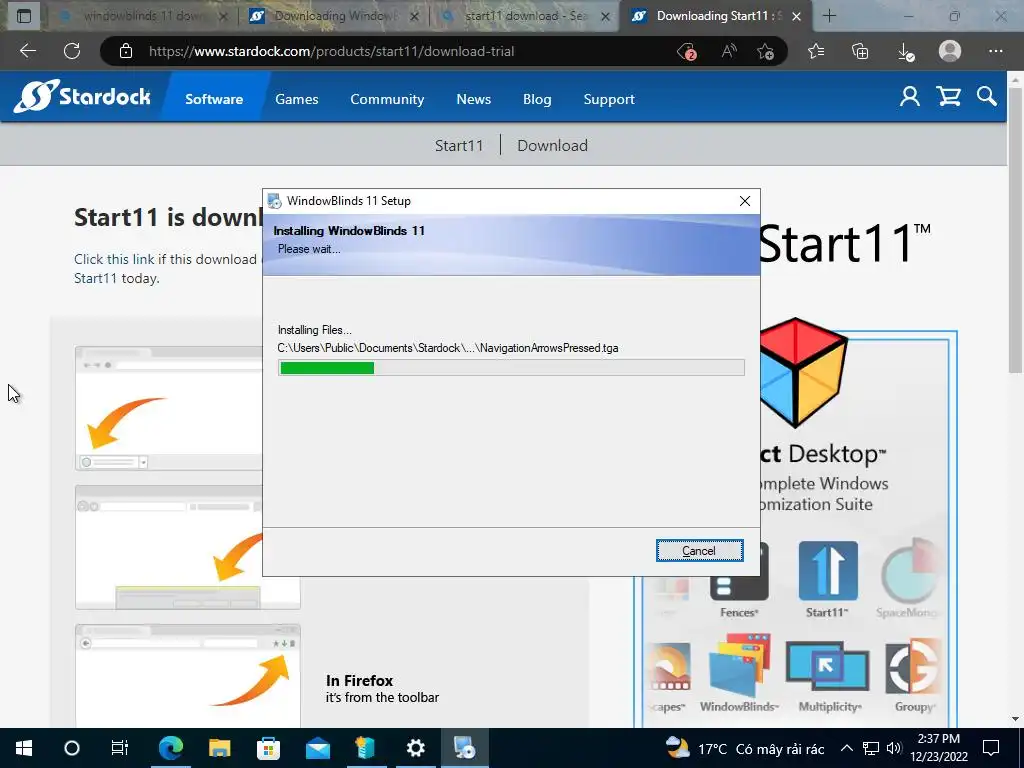1024x768 pixels.
Task: Open the notification center
Action: pos(991,748)
